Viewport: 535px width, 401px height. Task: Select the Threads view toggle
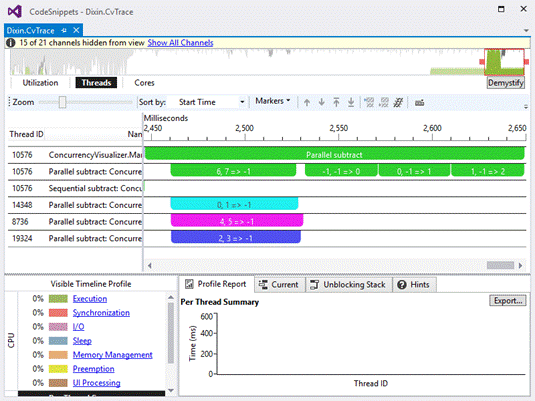tap(96, 83)
